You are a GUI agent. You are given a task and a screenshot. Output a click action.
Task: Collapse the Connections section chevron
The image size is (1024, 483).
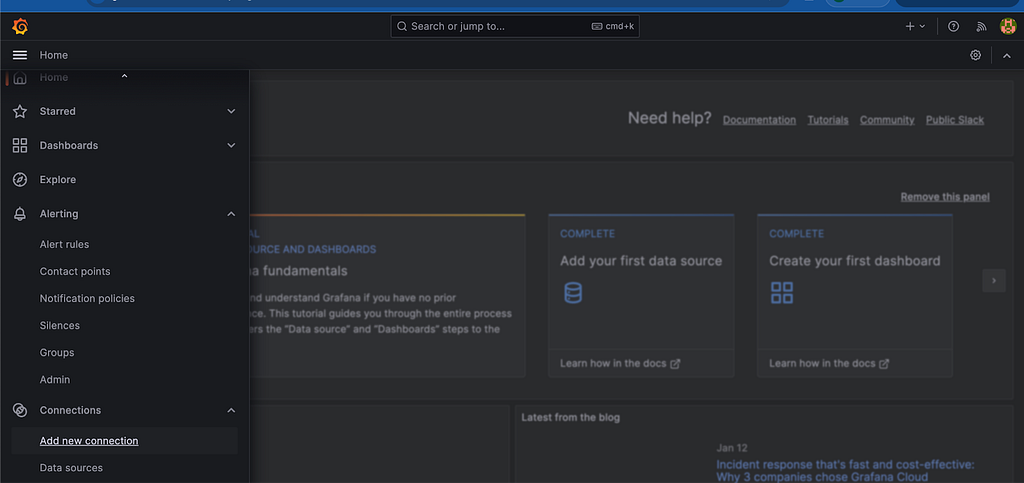(231, 411)
